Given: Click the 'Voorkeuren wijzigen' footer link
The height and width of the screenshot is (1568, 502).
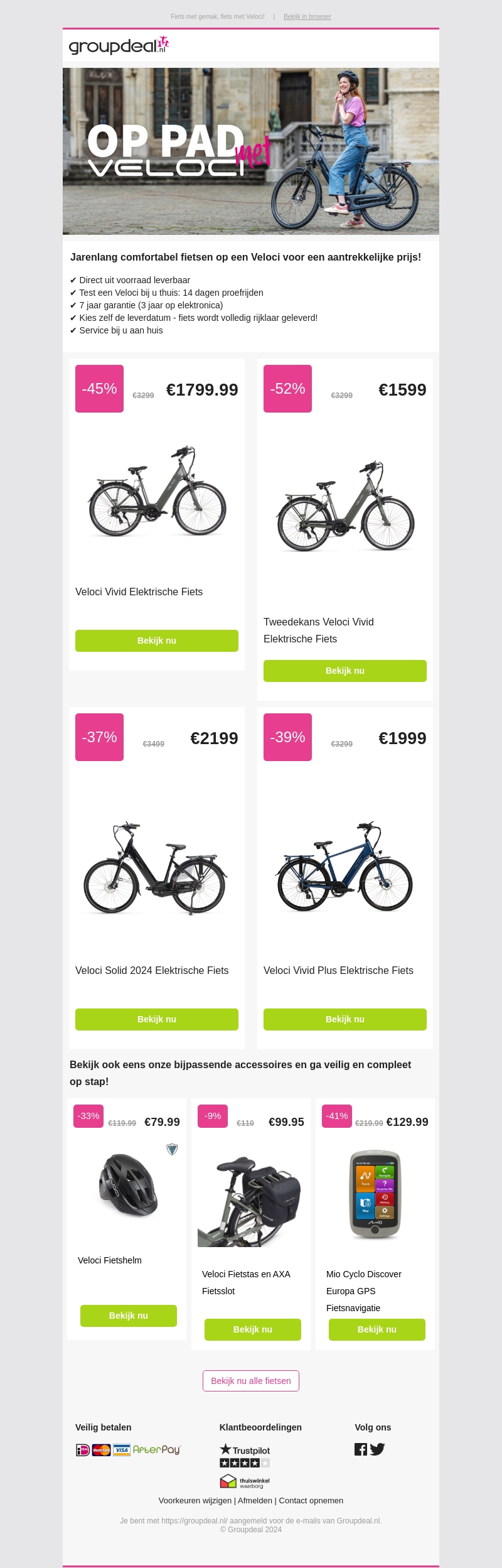Looking at the screenshot, I should [x=195, y=1500].
